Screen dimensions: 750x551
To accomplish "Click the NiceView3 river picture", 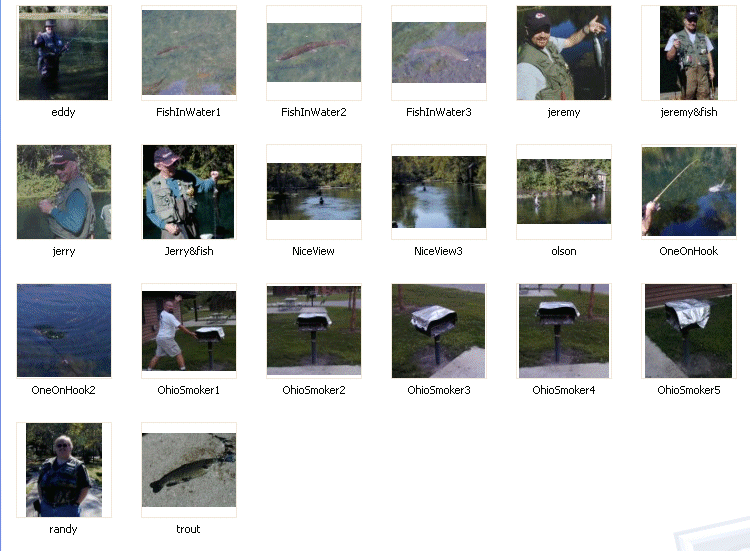I will click(439, 192).
